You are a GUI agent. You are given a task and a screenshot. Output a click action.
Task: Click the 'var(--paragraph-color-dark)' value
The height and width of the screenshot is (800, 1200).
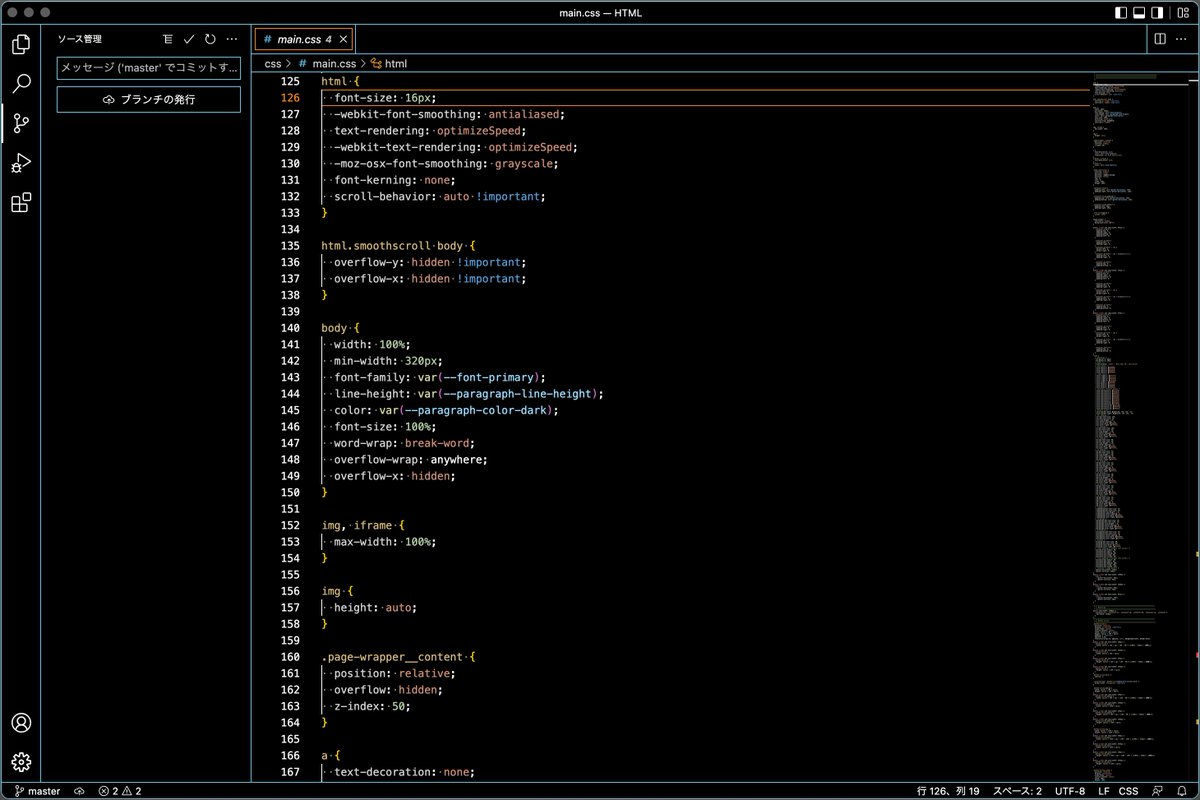465,410
